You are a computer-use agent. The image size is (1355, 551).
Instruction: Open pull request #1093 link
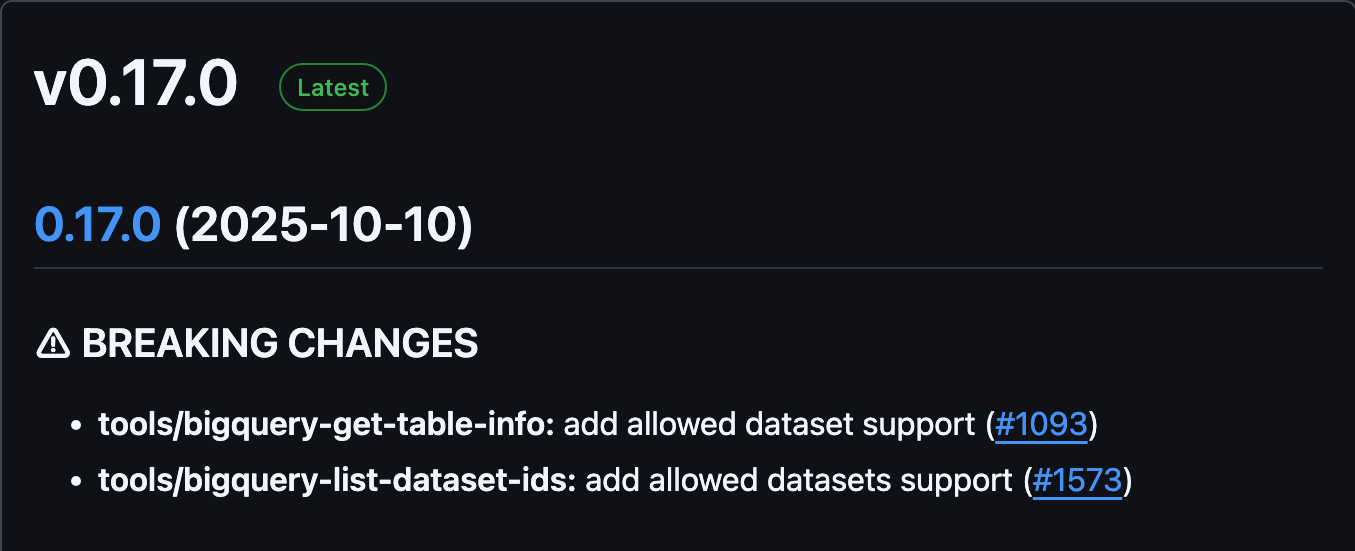(x=1041, y=425)
